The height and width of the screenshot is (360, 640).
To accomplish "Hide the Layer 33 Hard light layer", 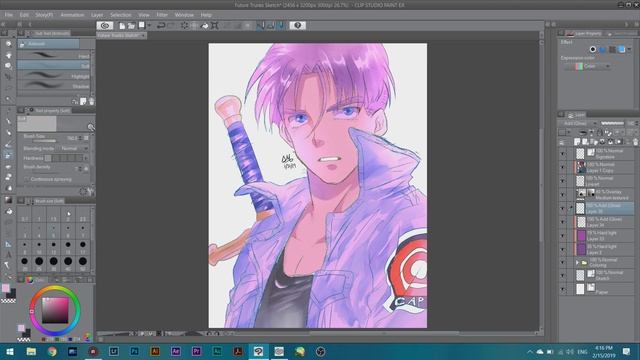I will coord(563,236).
